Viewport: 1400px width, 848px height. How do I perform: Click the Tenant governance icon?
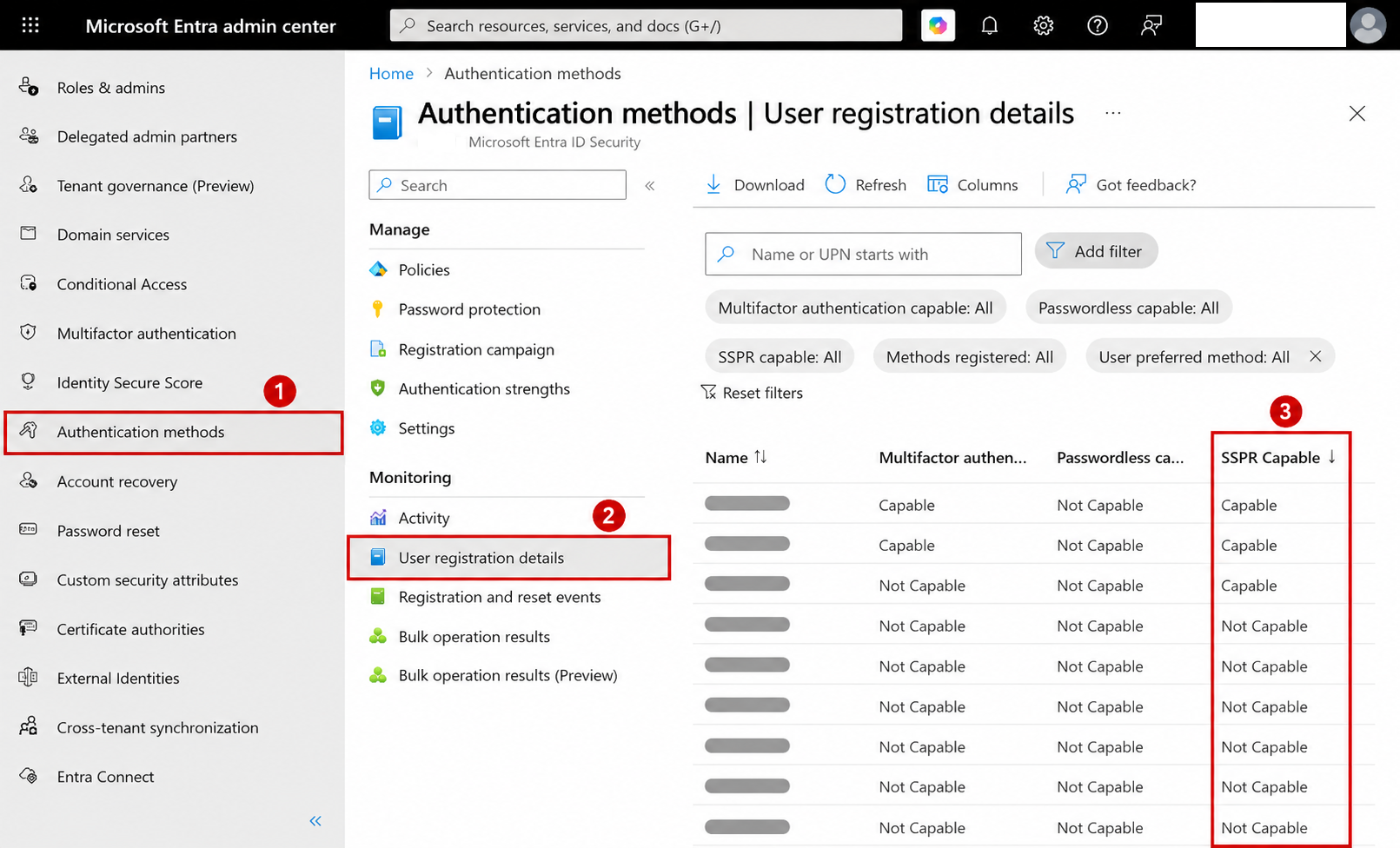click(29, 185)
